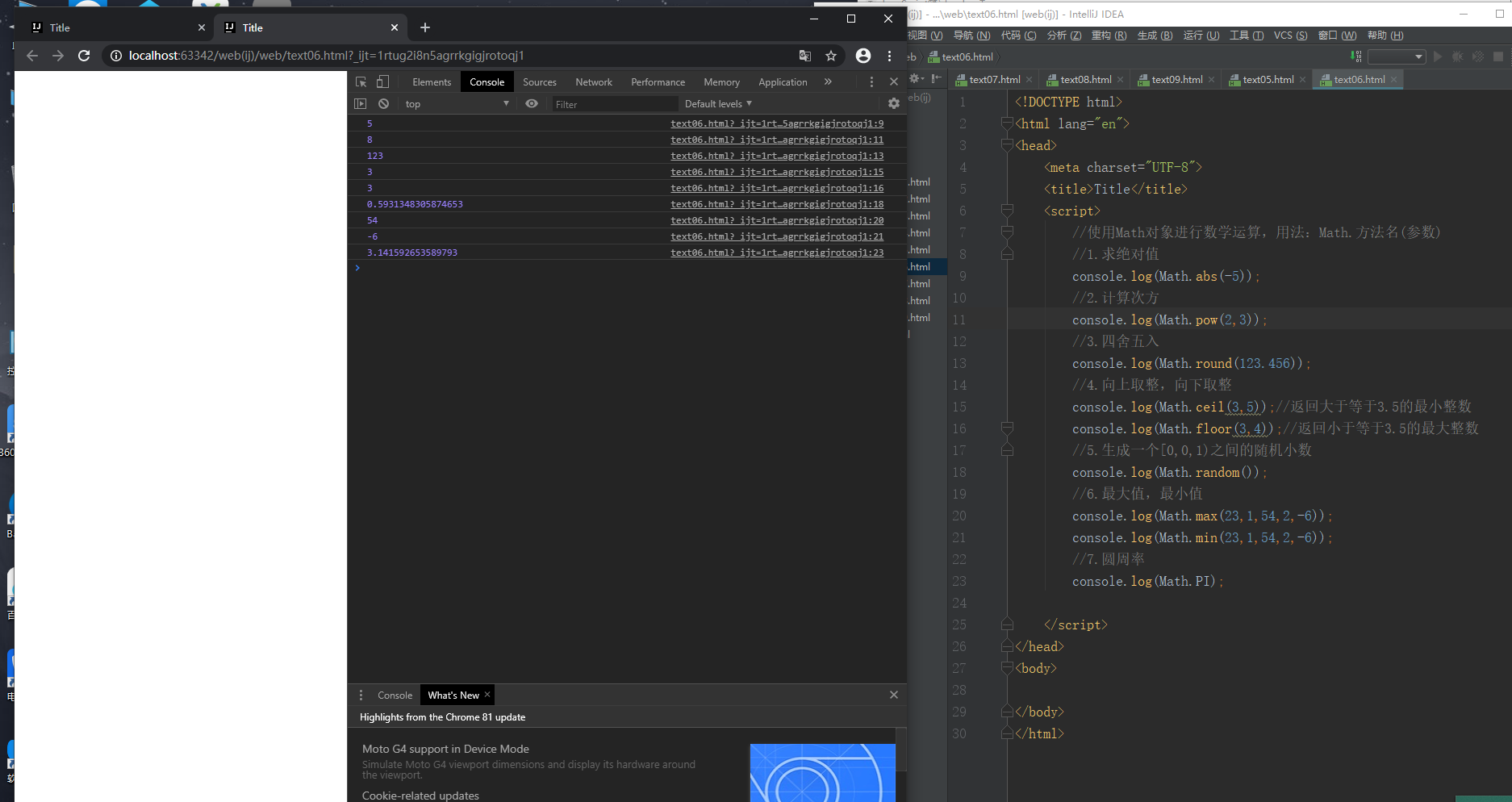Image resolution: width=1512 pixels, height=802 pixels.
Task: Click the Chrome 81 update illustration thumbnail
Action: [823, 773]
